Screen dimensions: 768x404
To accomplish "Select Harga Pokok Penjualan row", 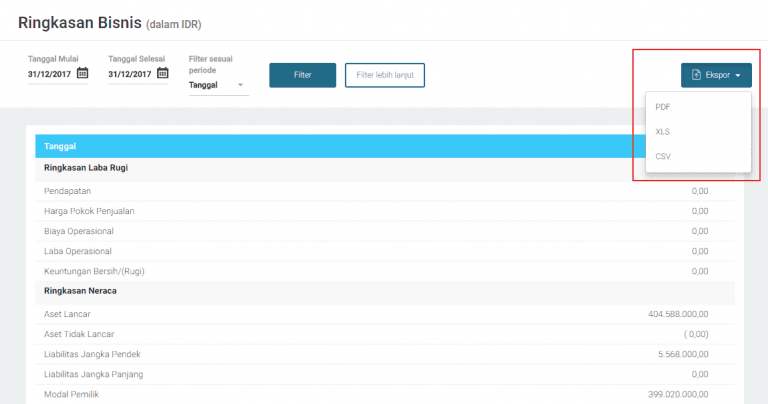I will point(89,211).
